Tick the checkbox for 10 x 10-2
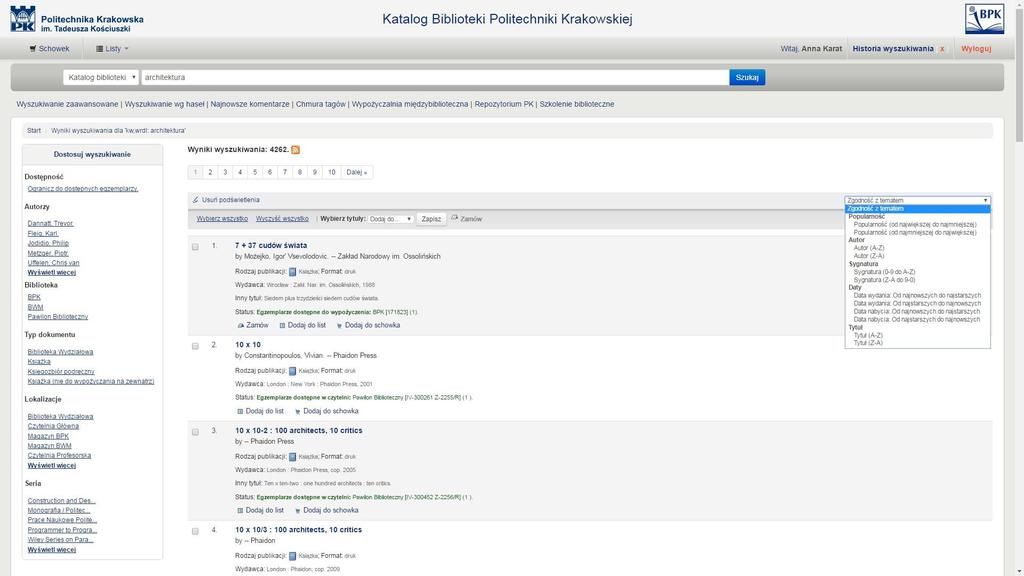 point(195,432)
